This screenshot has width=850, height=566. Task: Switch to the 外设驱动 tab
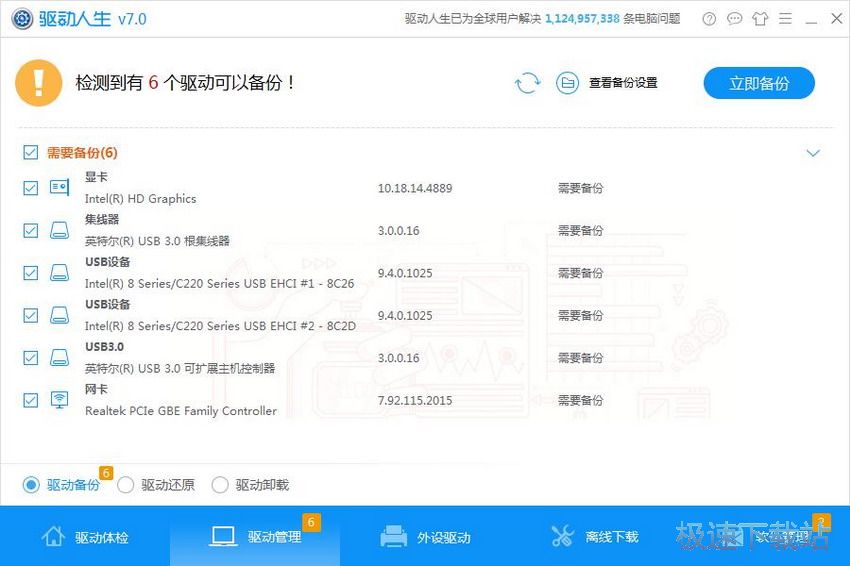click(425, 536)
